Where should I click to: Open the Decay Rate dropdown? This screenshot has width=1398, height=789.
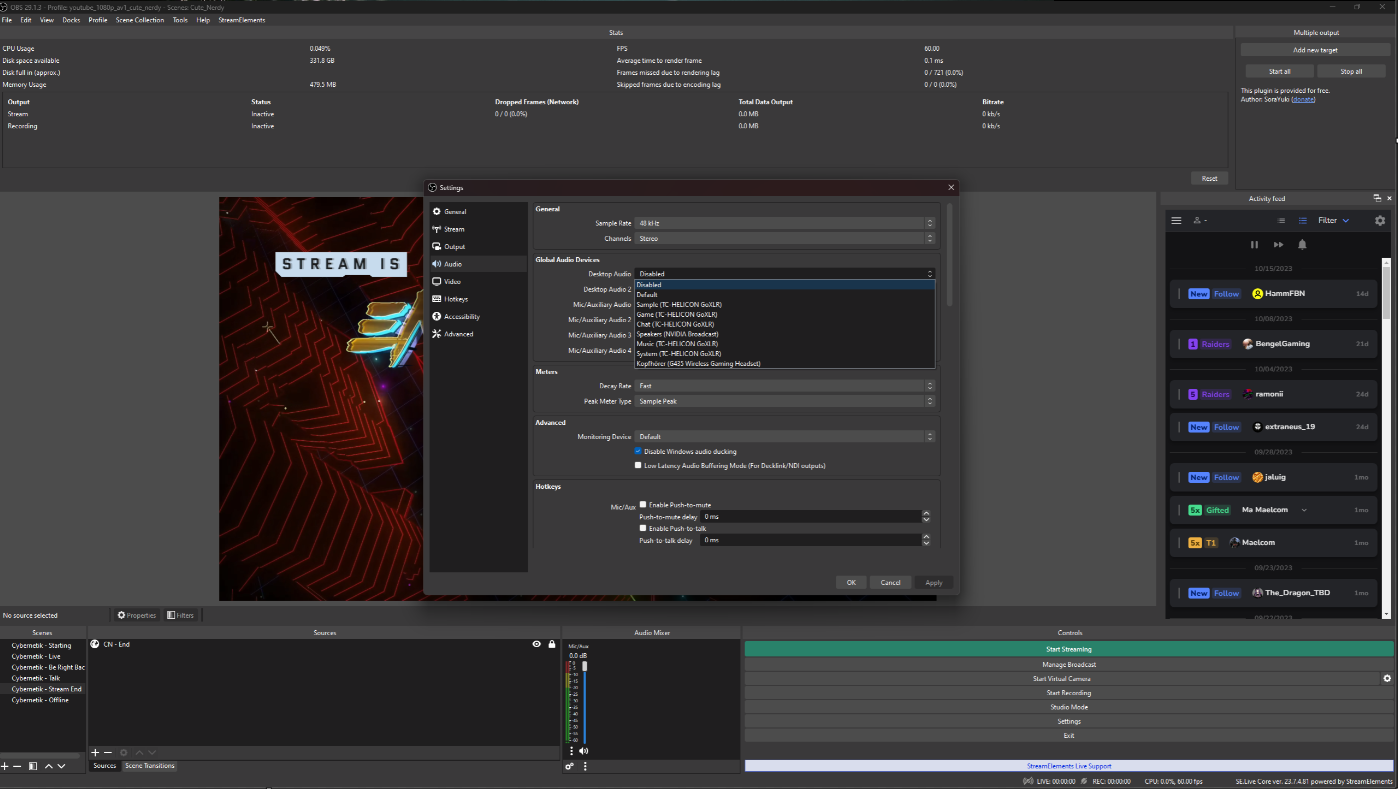pyautogui.click(x=785, y=386)
